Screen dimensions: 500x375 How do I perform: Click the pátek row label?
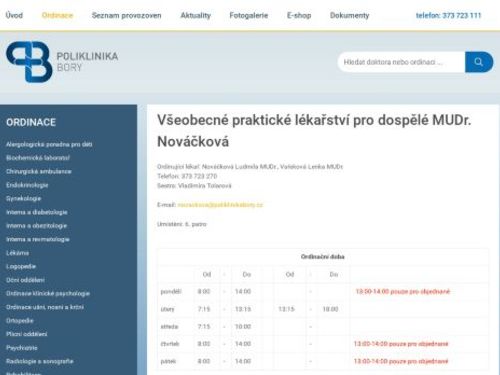[168, 361]
